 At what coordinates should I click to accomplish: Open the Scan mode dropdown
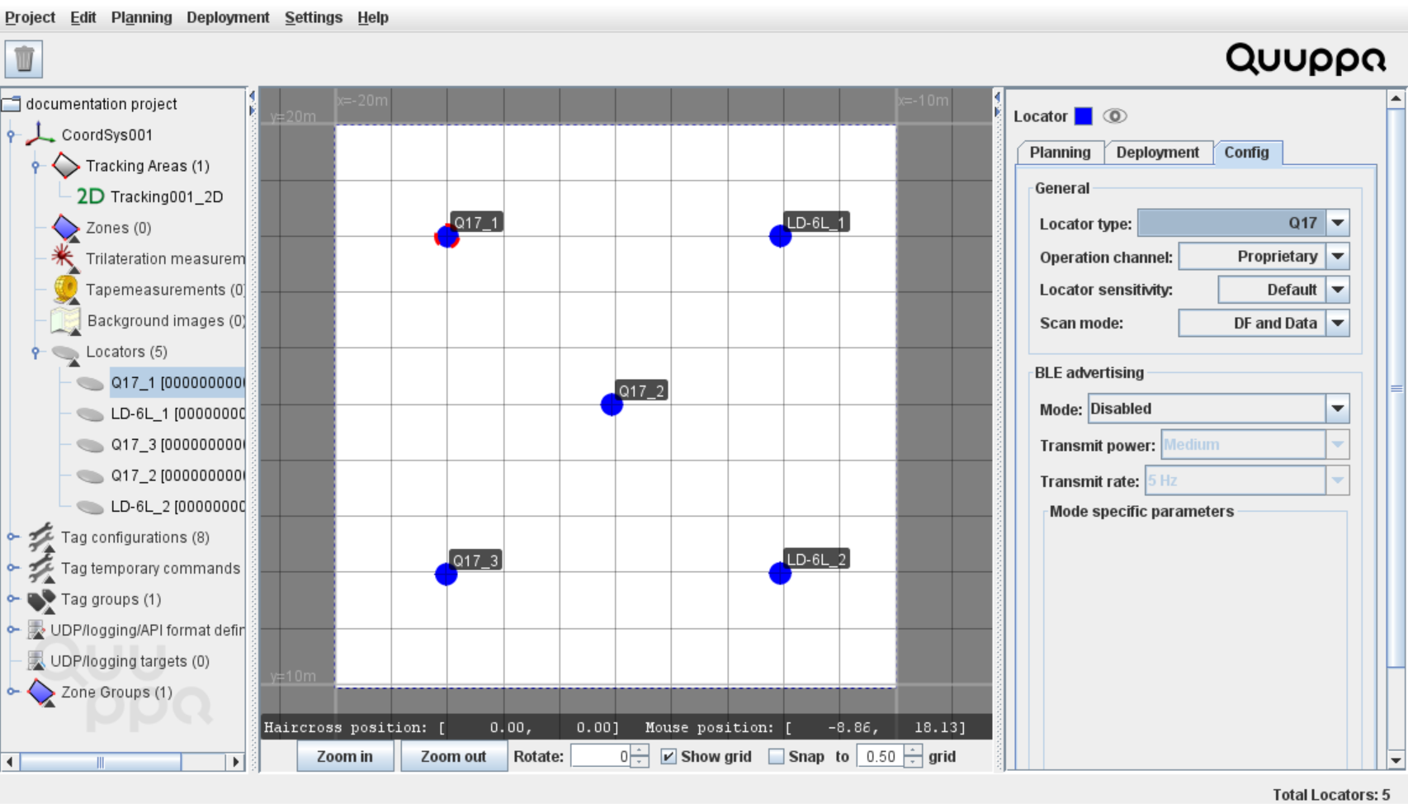pyautogui.click(x=1338, y=323)
